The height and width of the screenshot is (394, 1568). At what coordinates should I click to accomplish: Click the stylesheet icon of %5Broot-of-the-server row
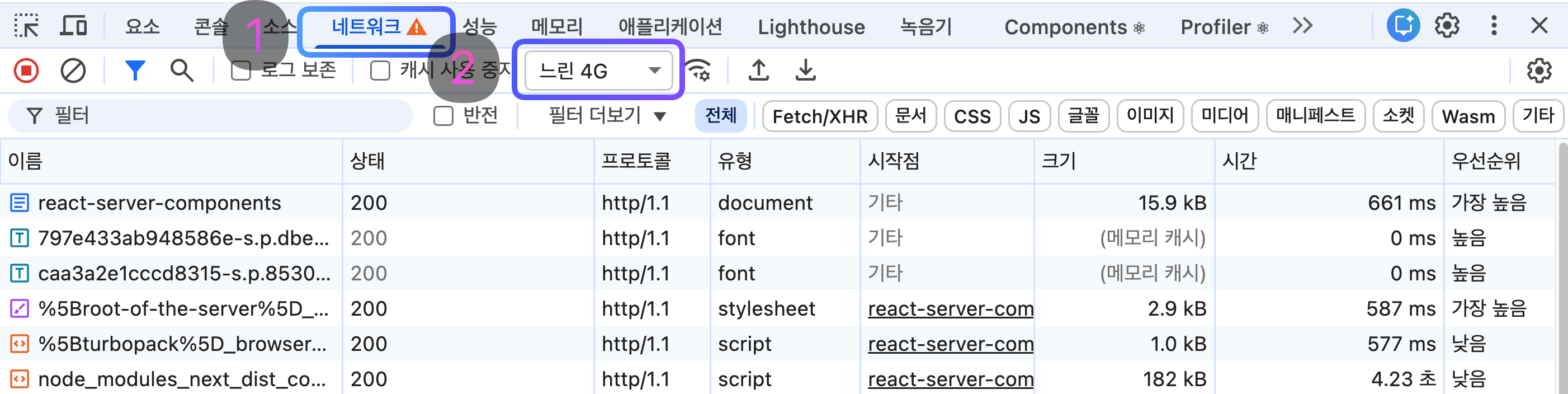click(20, 309)
